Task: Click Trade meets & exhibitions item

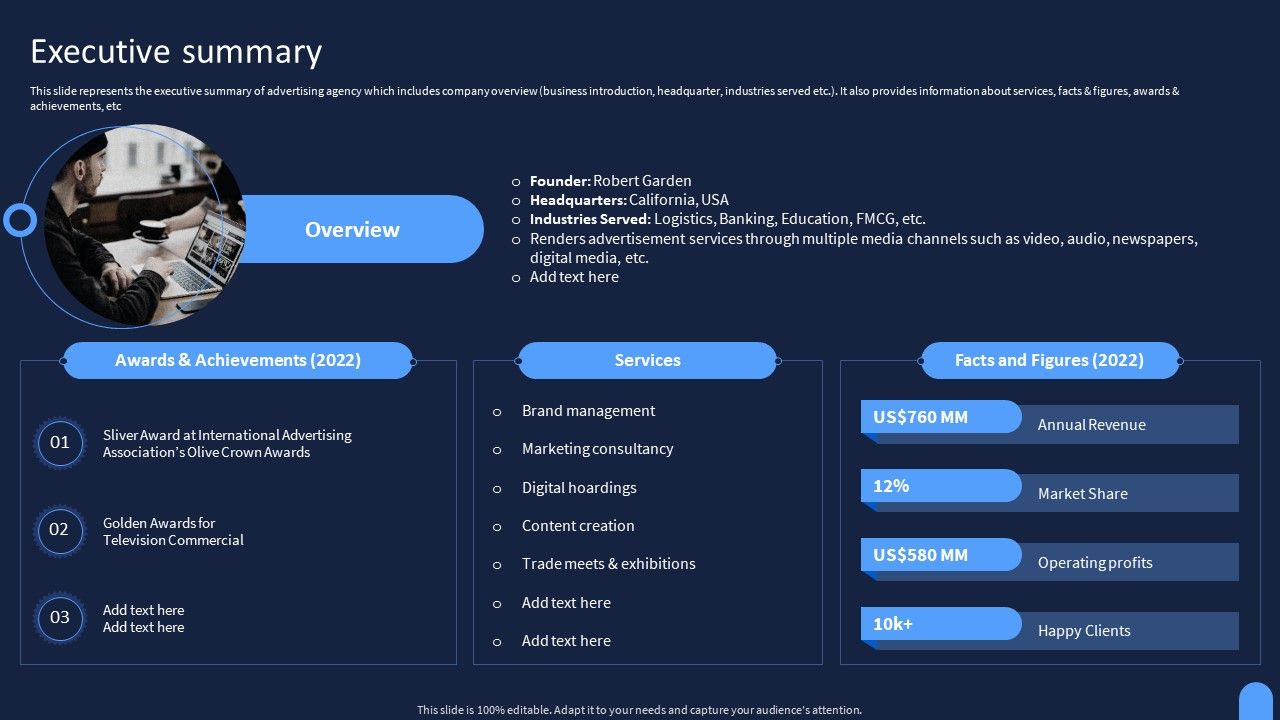Action: [x=608, y=564]
